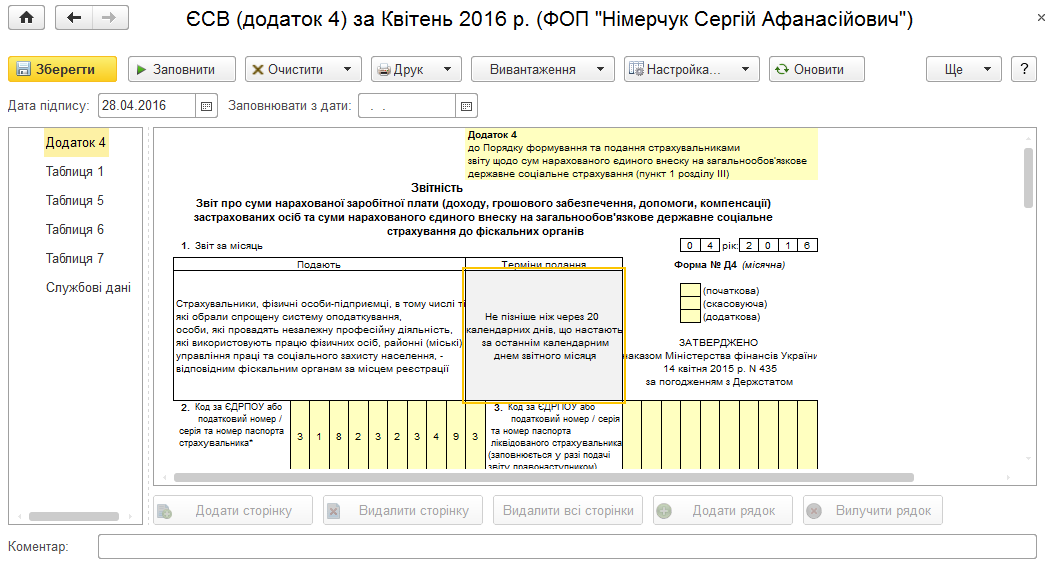Open calendar for Заповнювати з дати
Screen dimensions: 1049x565
466,106
